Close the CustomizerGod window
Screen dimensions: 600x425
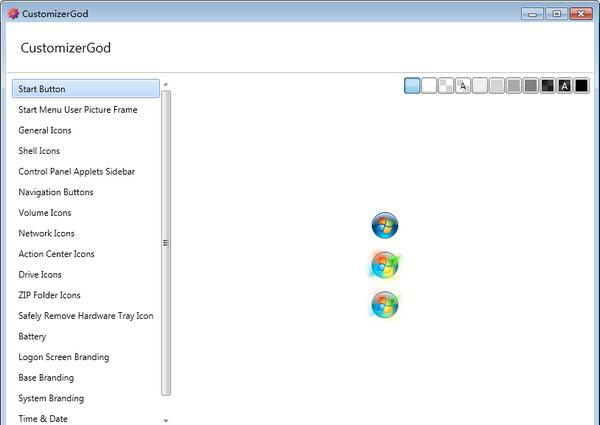581,14
